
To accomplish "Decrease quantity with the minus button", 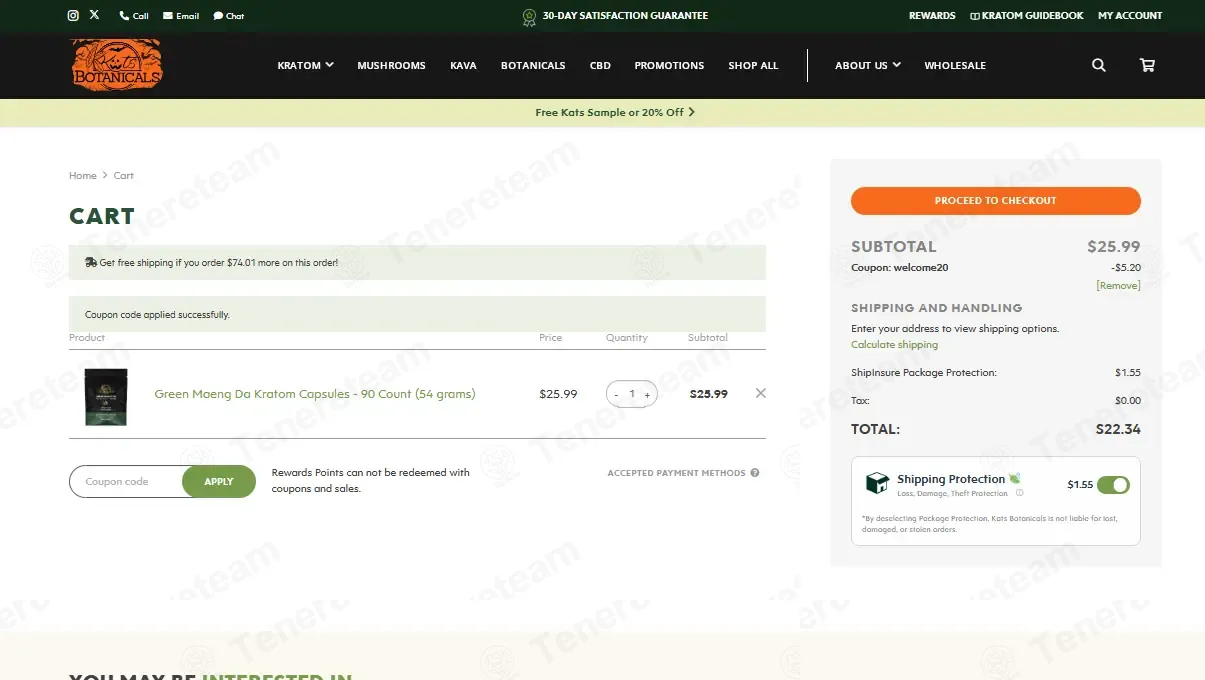I will pos(616,395).
